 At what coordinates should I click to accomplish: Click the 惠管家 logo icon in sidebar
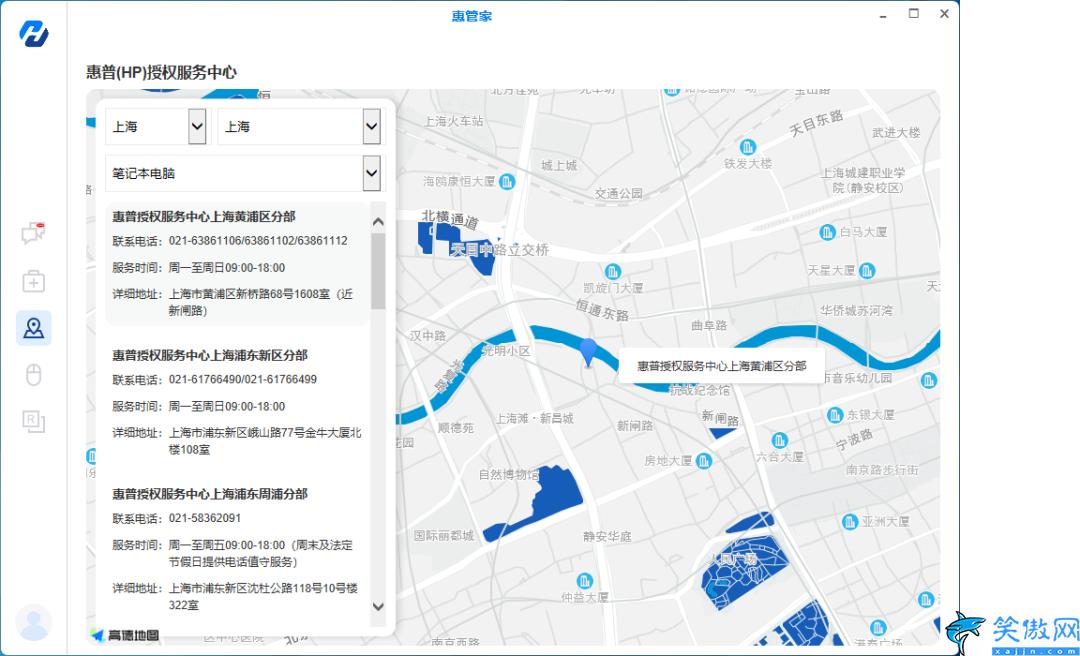coord(33,34)
